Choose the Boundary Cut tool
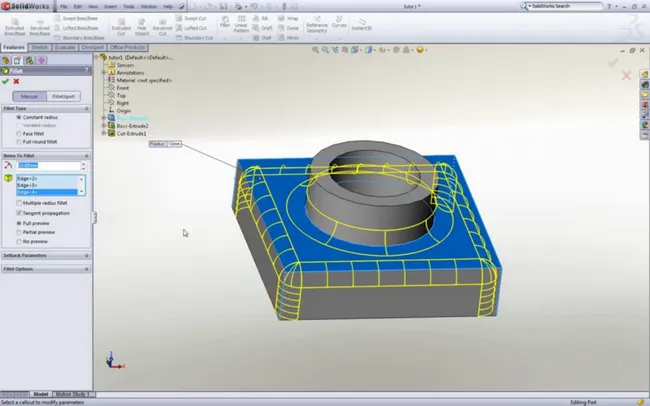Screen dimensions: 650x406 [x=194, y=37]
